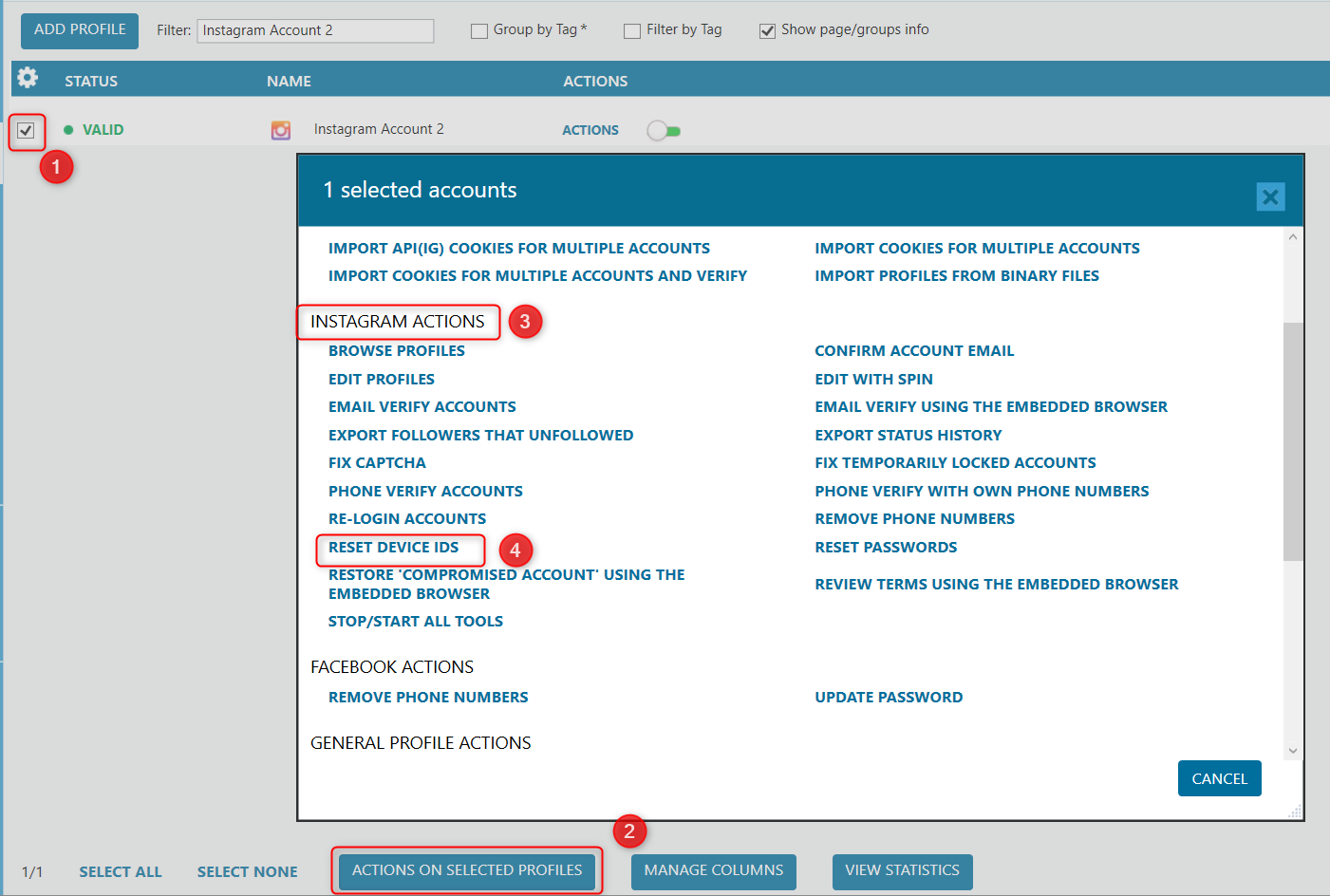The image size is (1330, 896).
Task: Click the Instagram Account 2 name text
Action: click(379, 129)
